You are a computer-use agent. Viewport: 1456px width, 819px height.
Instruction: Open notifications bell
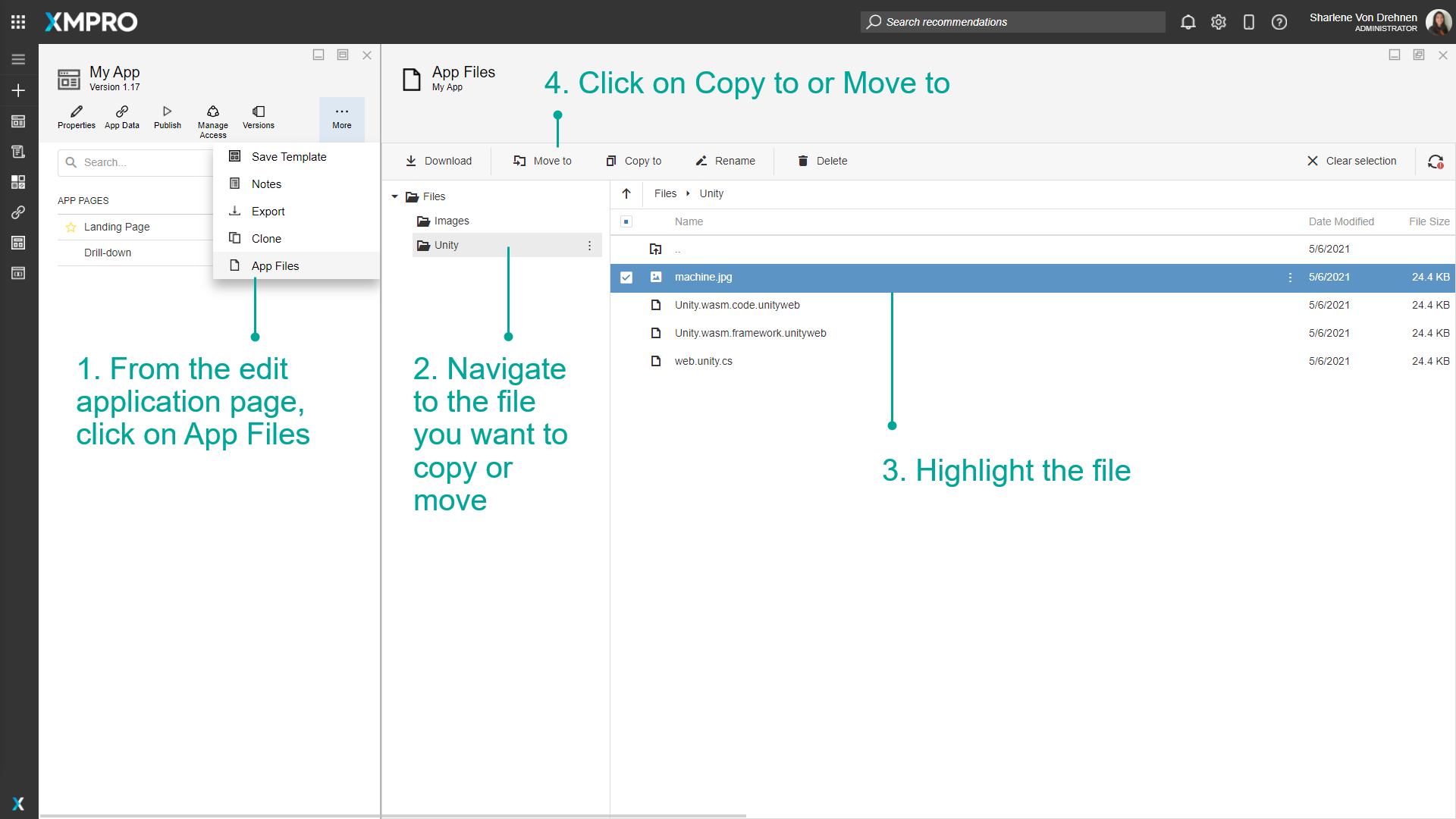coord(1188,22)
